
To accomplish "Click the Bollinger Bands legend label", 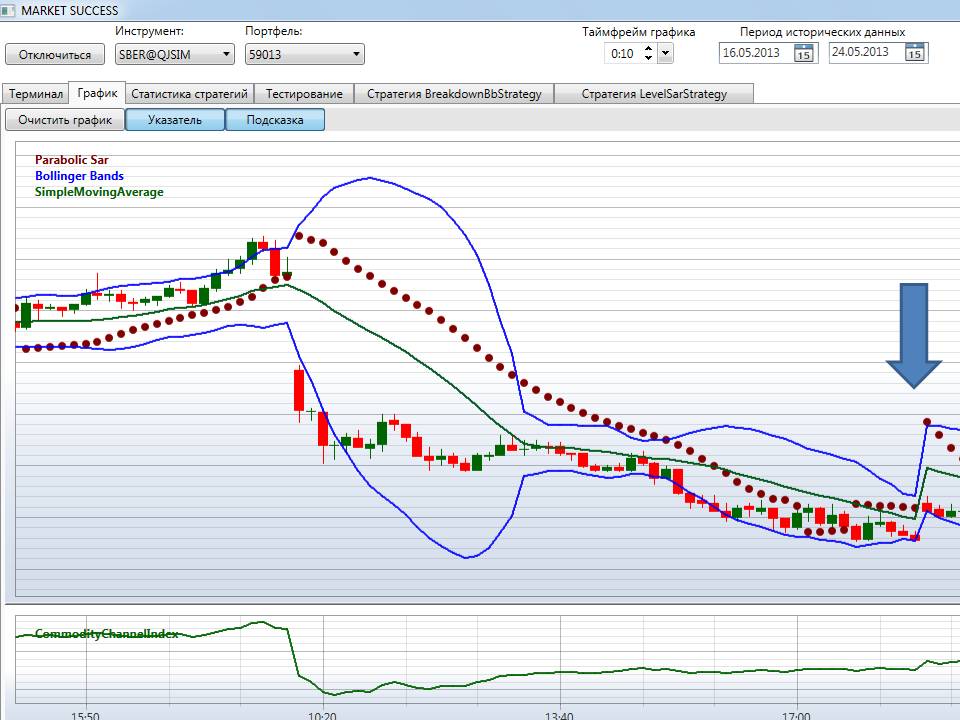I will pyautogui.click(x=79, y=176).
